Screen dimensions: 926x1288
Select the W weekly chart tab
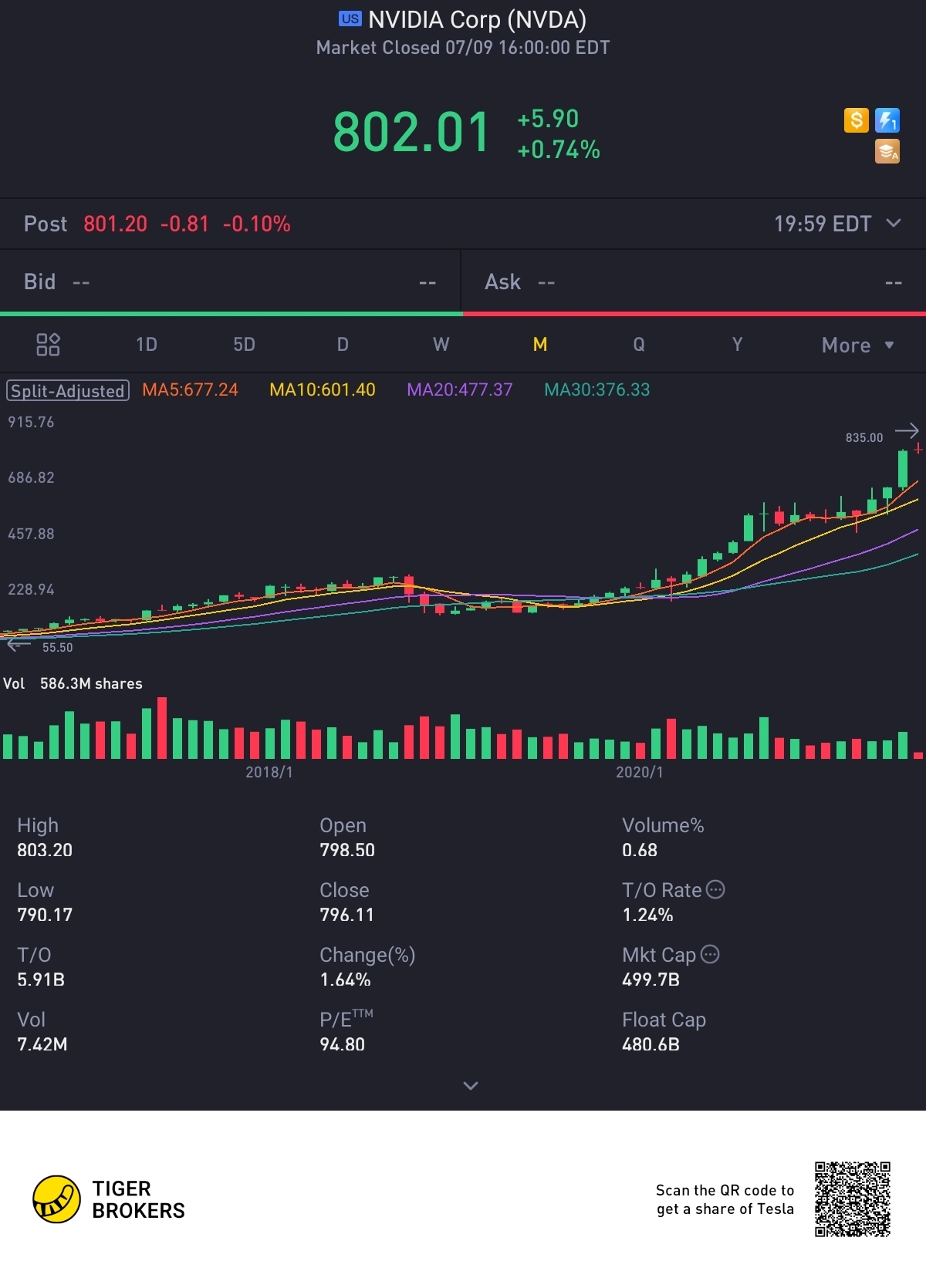click(441, 344)
